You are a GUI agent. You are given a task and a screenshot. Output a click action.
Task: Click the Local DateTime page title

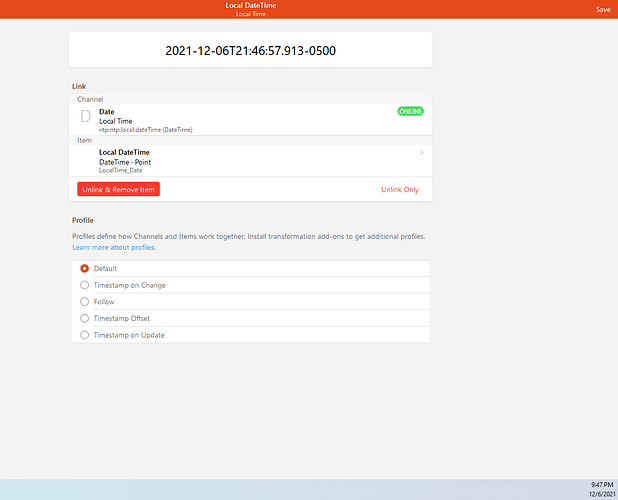click(x=251, y=5)
